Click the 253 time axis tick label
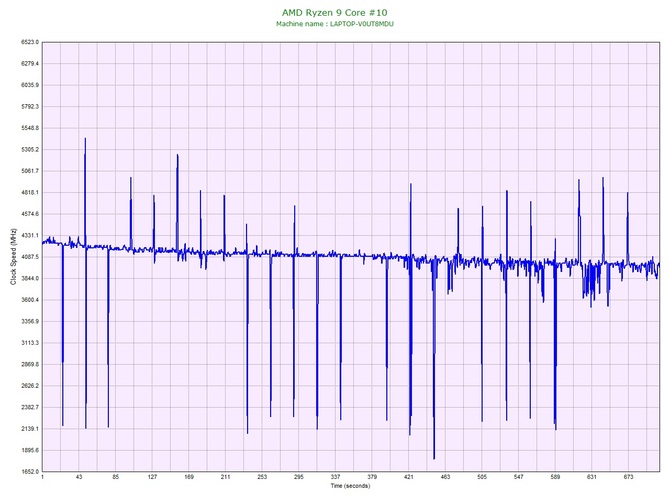670x503 pixels. pyautogui.click(x=262, y=477)
